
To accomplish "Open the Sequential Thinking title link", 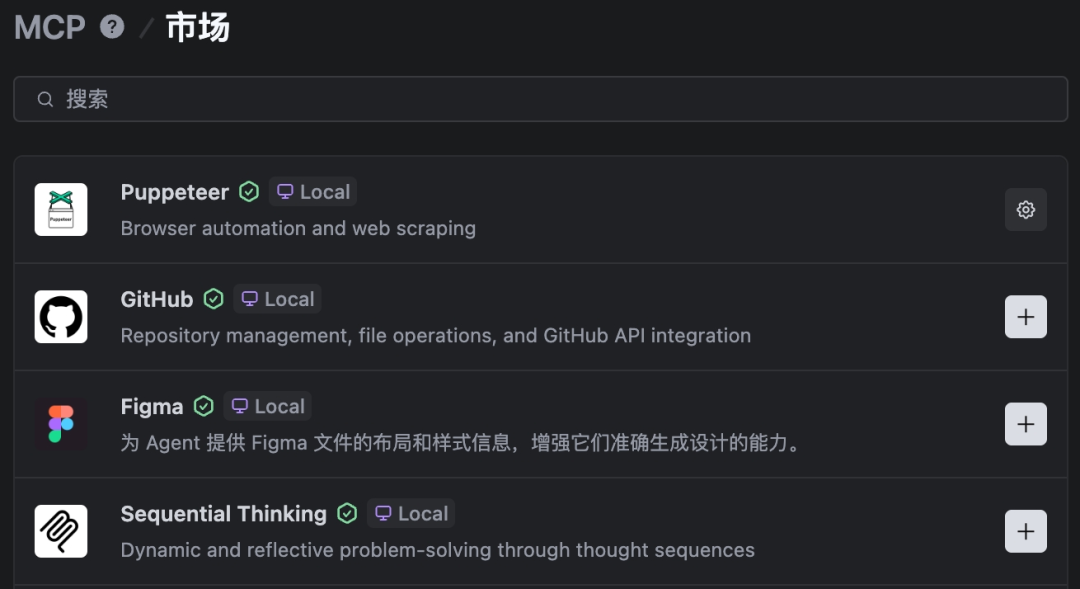I will pyautogui.click(x=223, y=514).
